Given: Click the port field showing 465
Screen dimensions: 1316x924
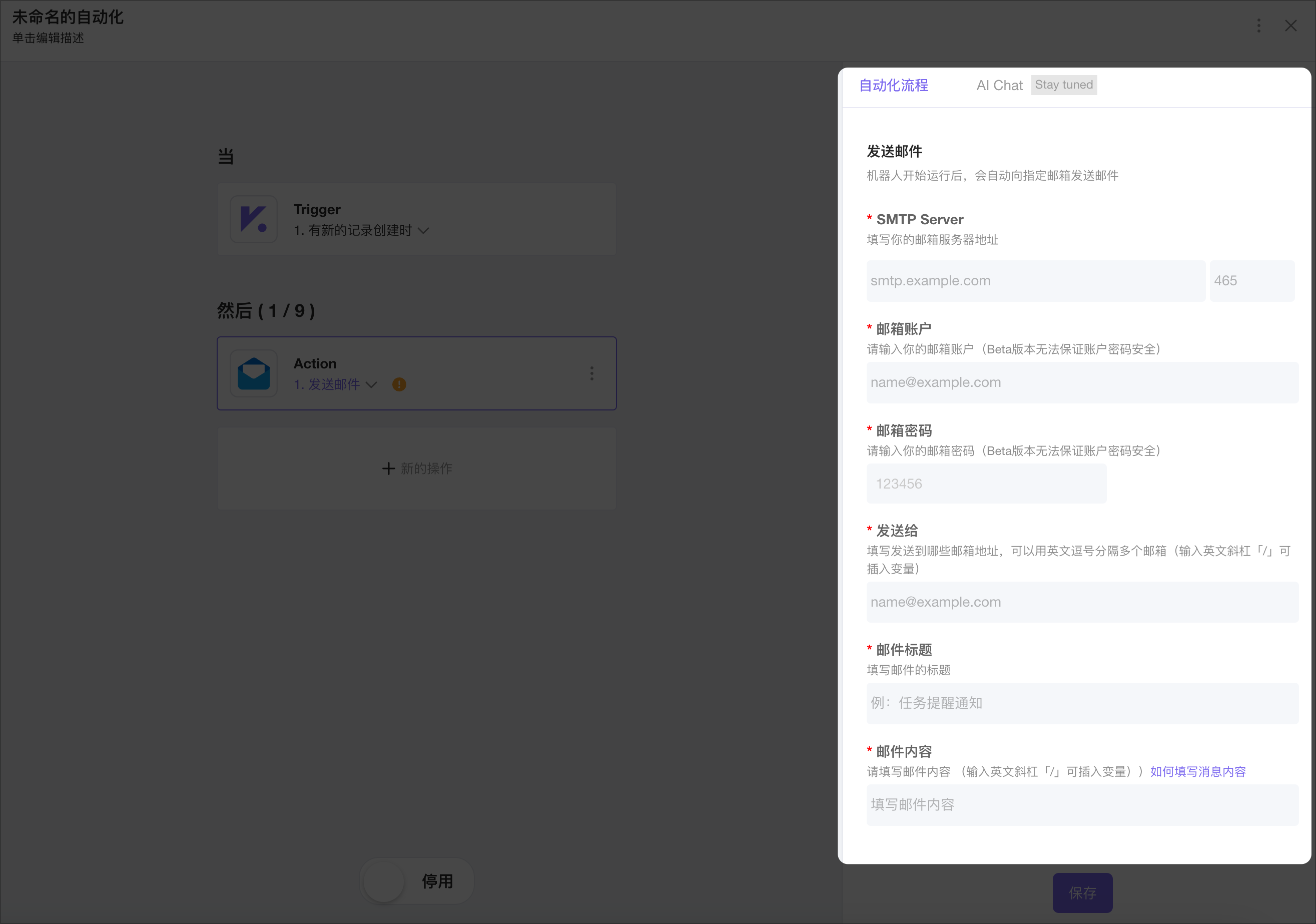Looking at the screenshot, I should 1252,281.
